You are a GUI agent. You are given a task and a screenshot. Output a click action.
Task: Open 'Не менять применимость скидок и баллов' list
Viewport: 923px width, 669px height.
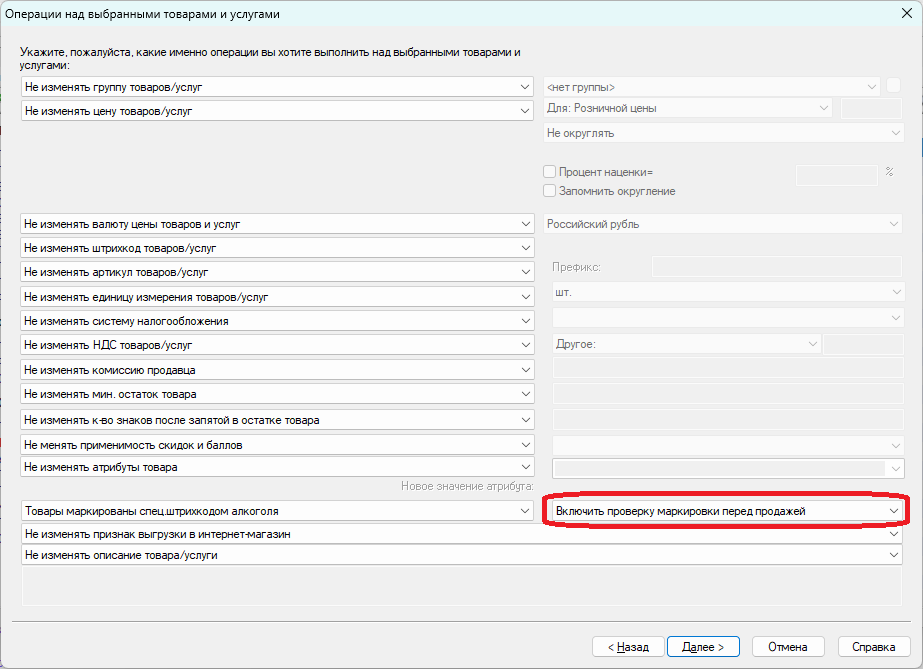click(x=277, y=445)
